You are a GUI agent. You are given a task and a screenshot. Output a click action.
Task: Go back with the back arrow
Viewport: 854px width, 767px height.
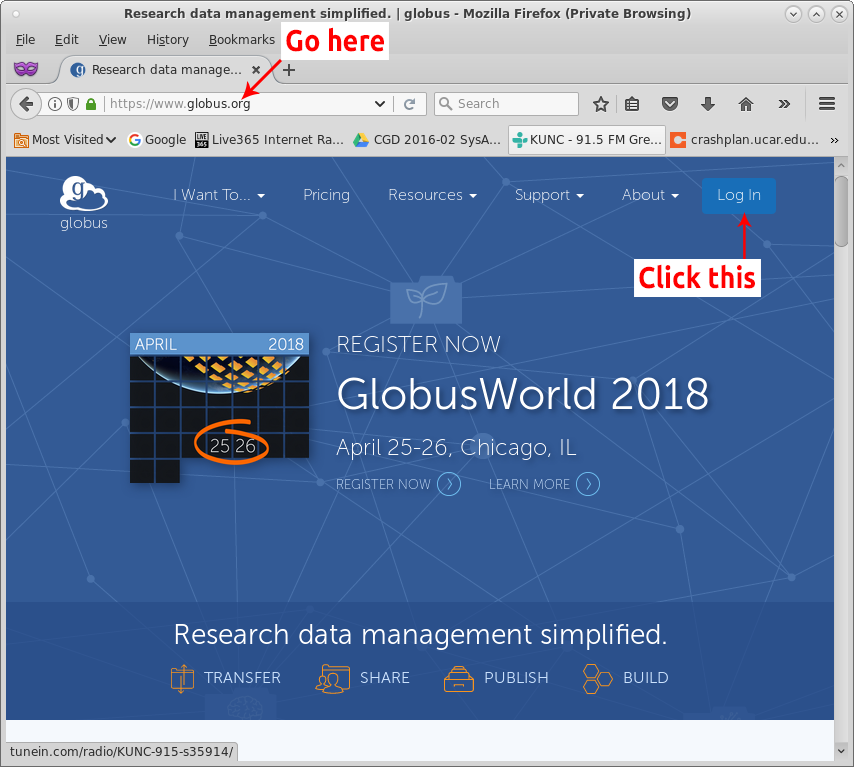click(26, 104)
